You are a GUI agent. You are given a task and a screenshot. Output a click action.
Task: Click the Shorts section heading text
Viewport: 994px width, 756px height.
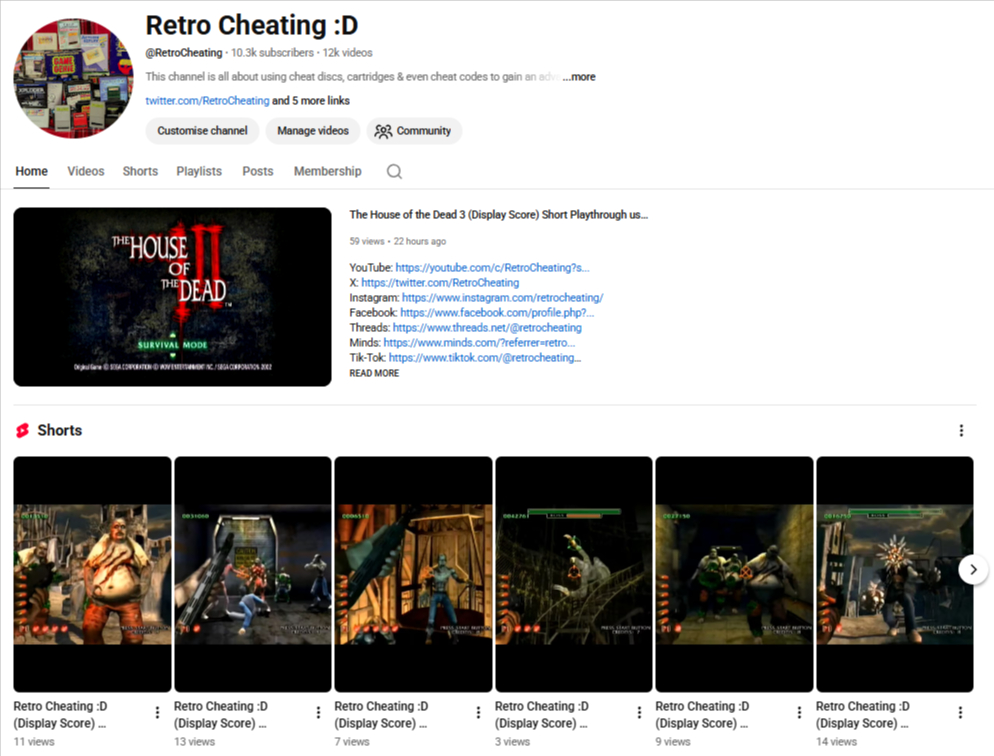click(60, 430)
